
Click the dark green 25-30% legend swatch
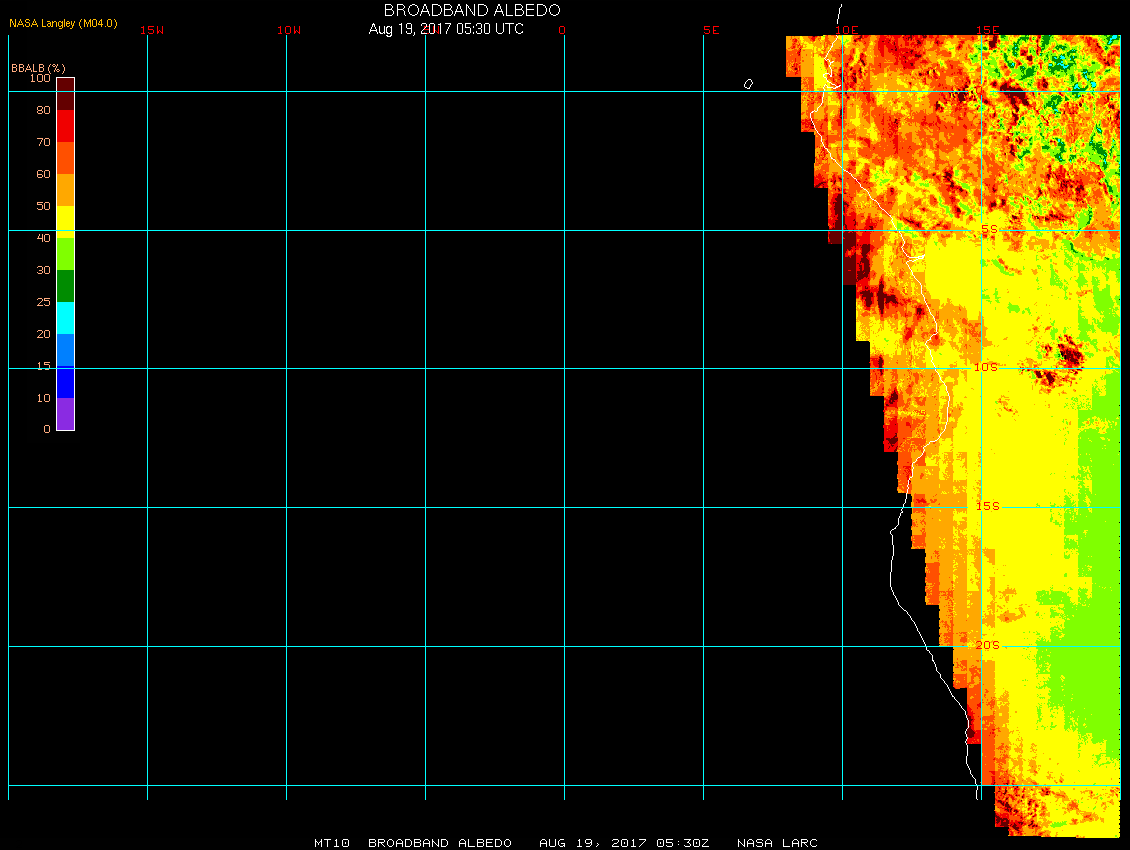coord(65,285)
